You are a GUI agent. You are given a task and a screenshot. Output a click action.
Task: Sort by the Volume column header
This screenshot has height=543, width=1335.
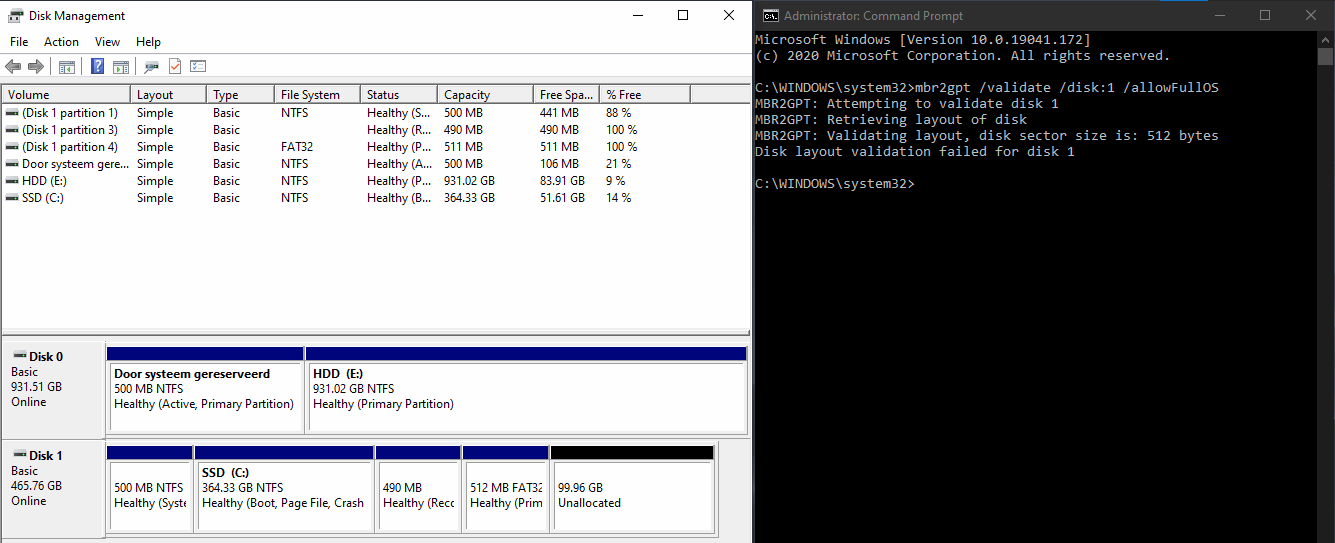click(x=66, y=94)
